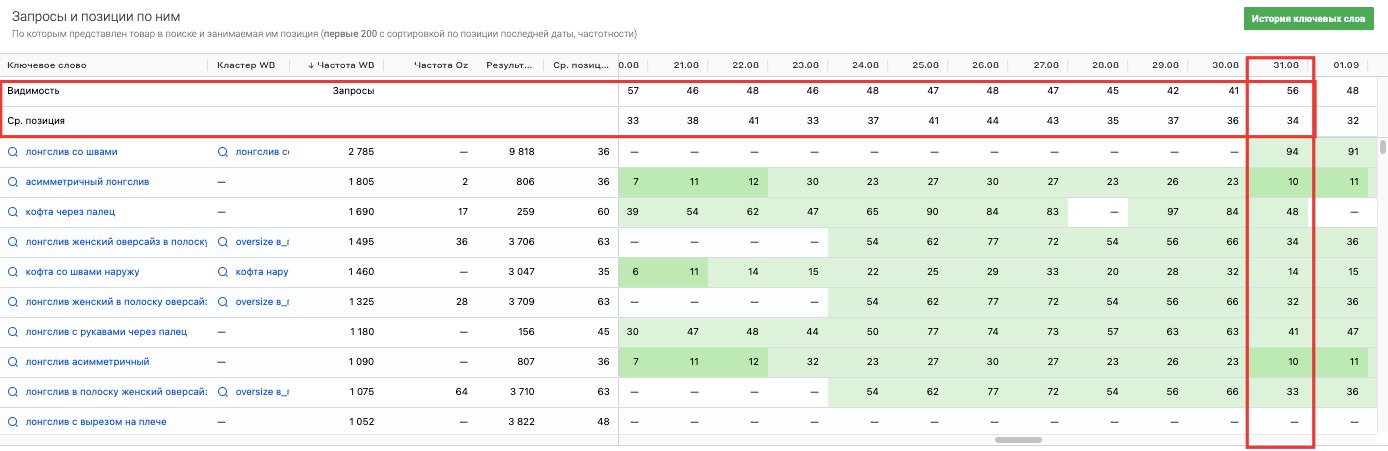Screen dimensions: 1388x451
Task: Click search icon next to "асимметричный лонгслив"
Action: click(x=14, y=182)
